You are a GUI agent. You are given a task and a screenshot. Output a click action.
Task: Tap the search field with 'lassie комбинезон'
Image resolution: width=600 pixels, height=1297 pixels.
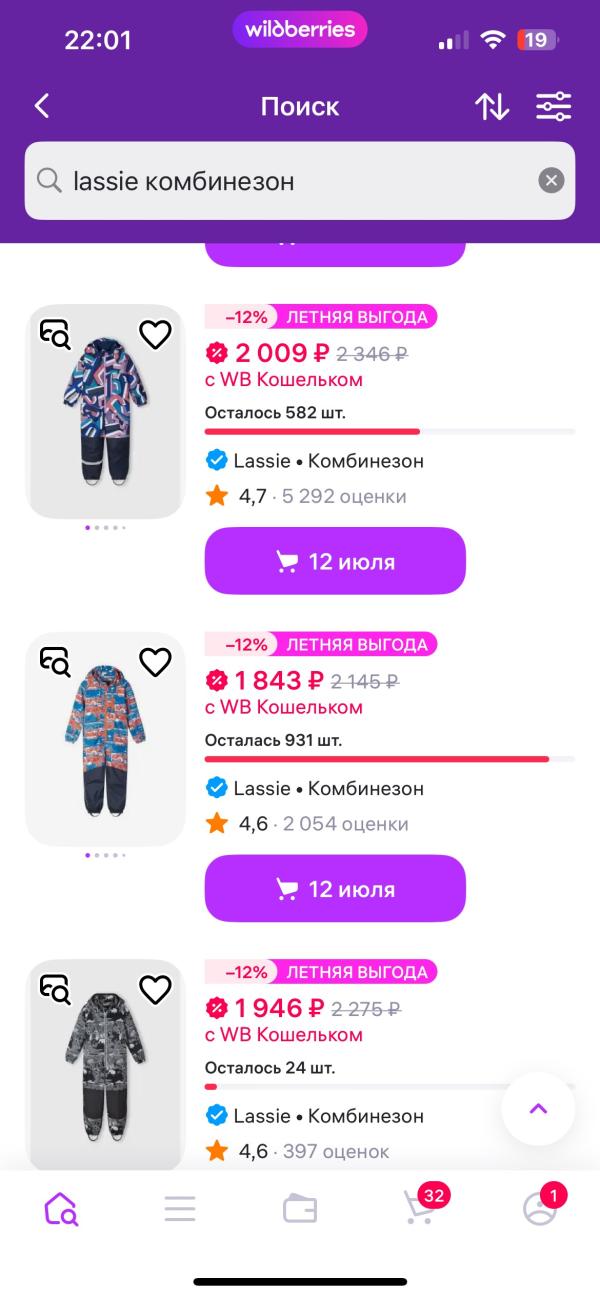[290, 181]
